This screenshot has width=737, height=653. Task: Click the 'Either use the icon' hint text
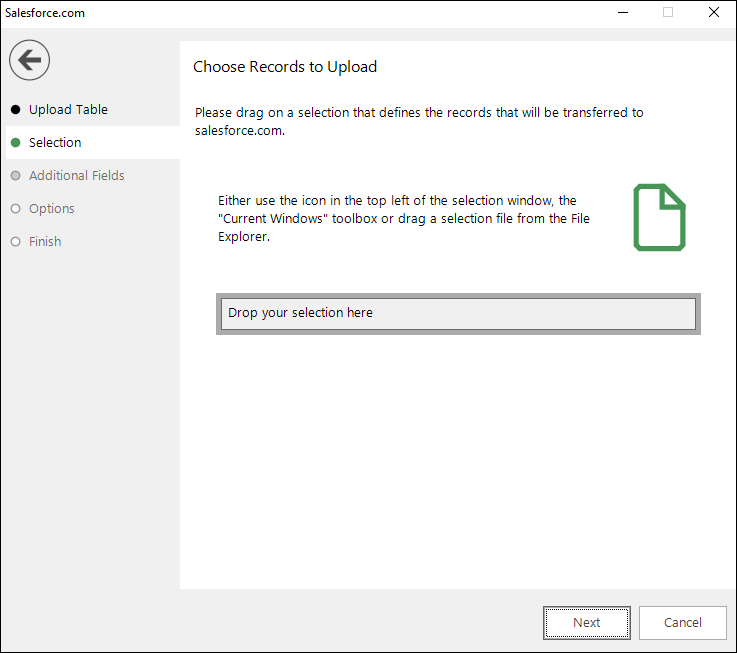click(403, 218)
